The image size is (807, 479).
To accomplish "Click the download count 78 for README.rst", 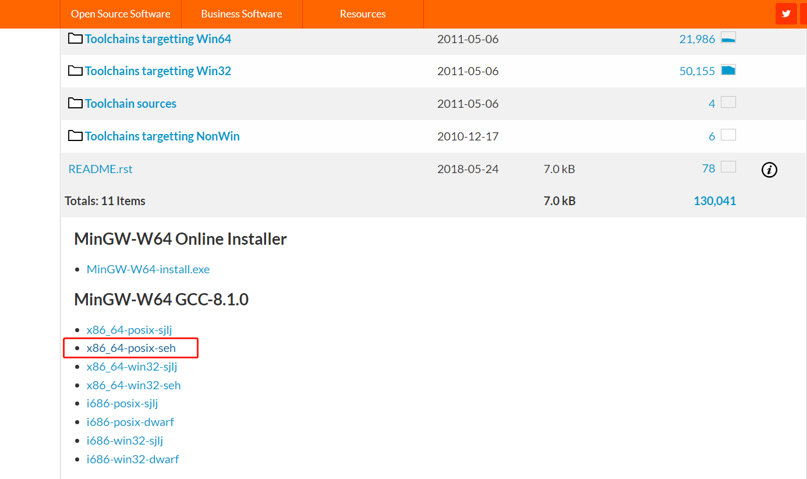I will pyautogui.click(x=709, y=169).
